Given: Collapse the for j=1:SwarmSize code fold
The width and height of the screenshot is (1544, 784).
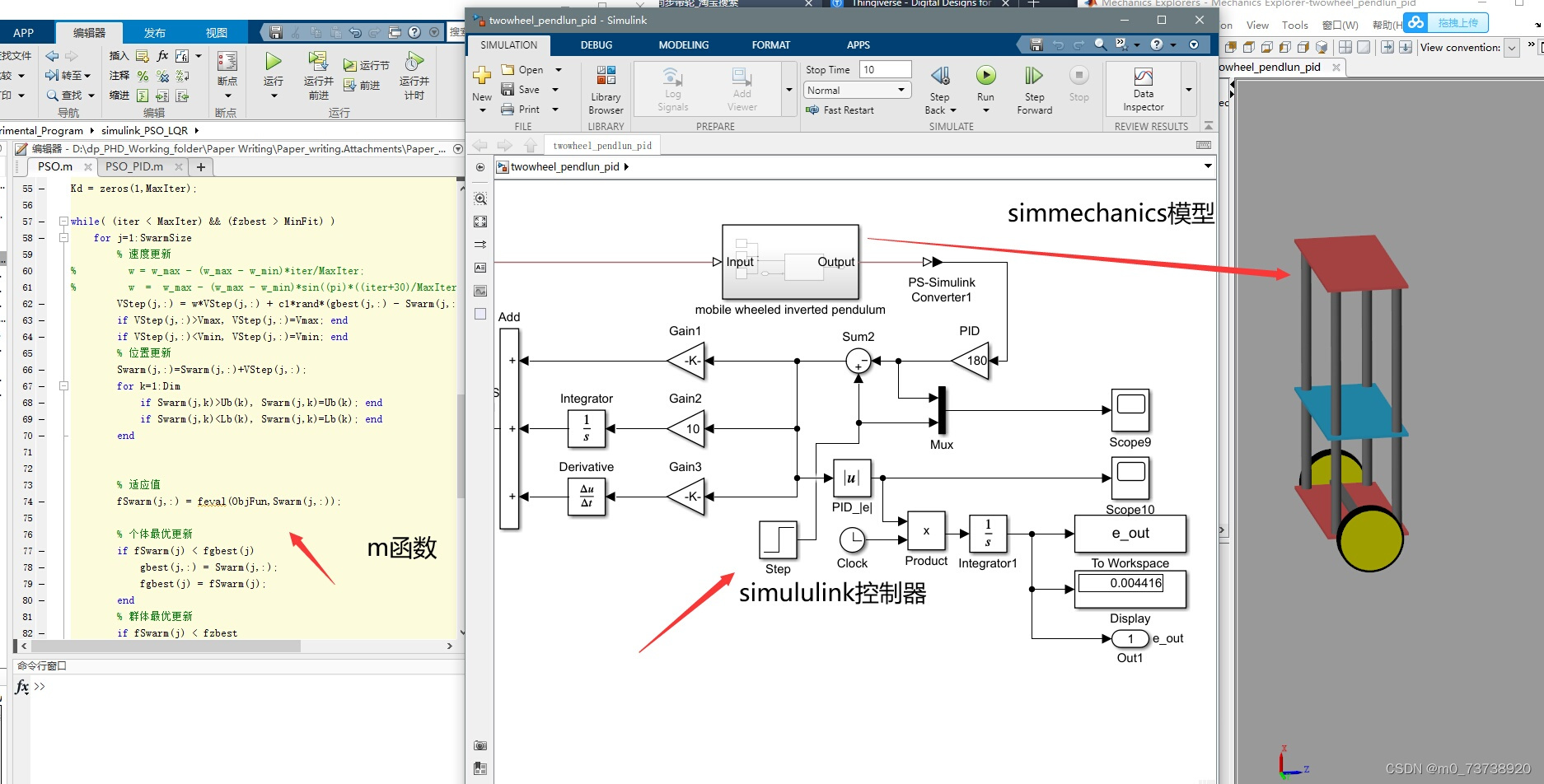Looking at the screenshot, I should [63, 238].
